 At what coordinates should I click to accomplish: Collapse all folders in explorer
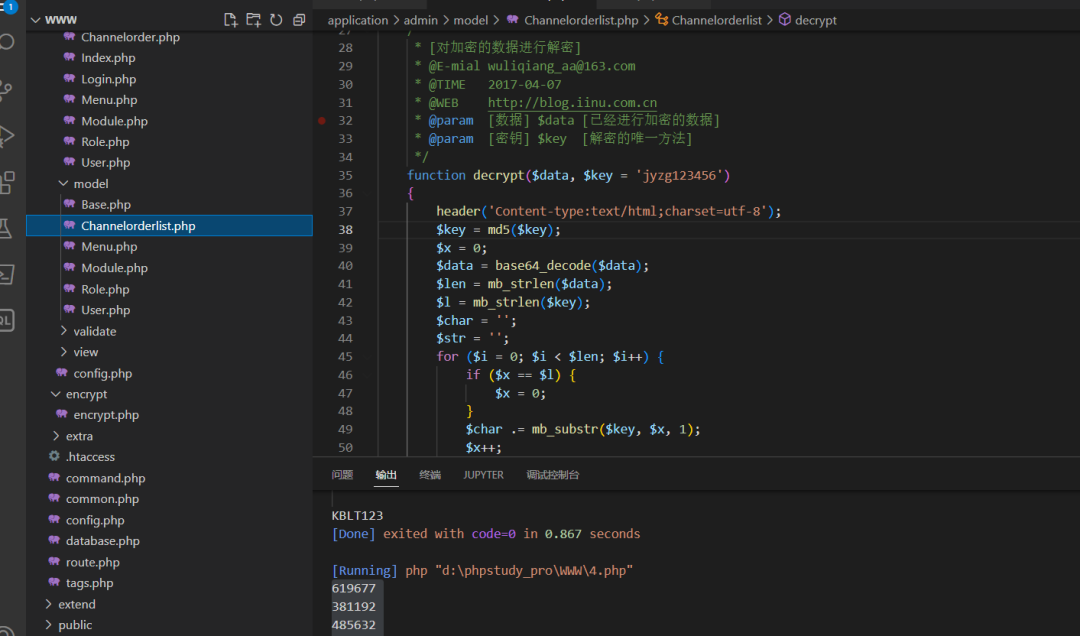[299, 20]
